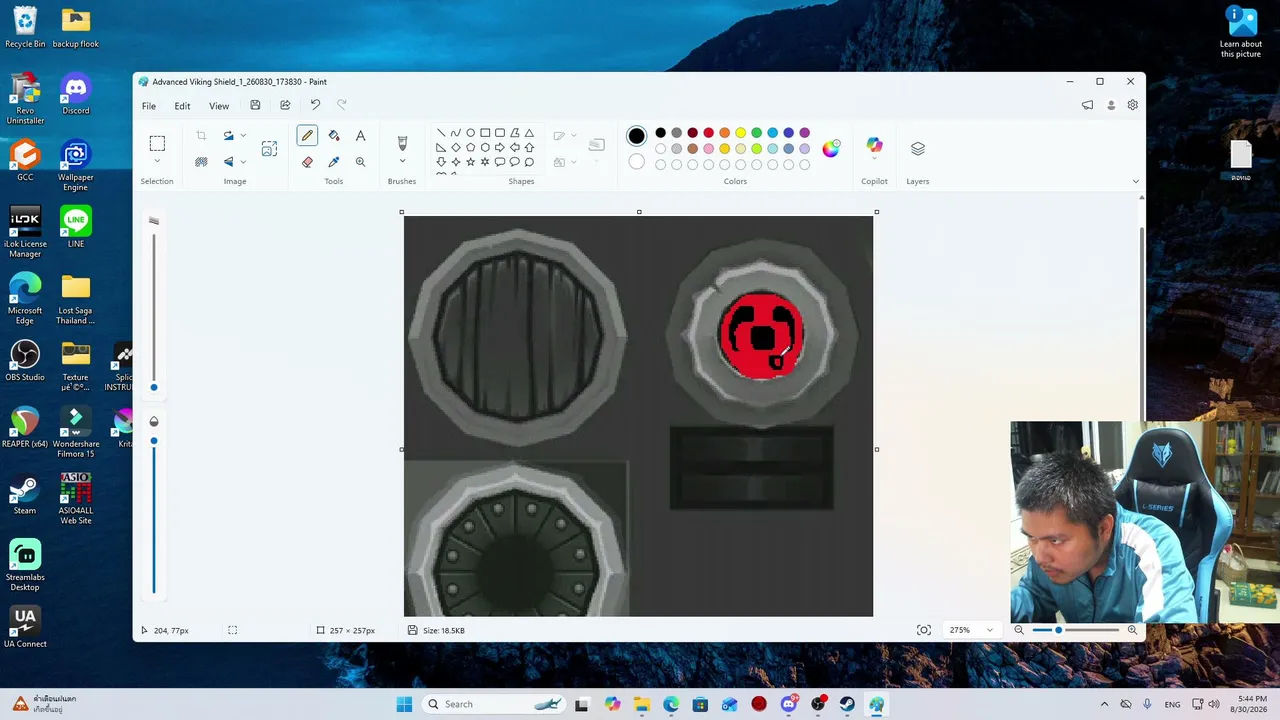Expand the Selection options dropdown
The image size is (1280, 720).
[157, 162]
